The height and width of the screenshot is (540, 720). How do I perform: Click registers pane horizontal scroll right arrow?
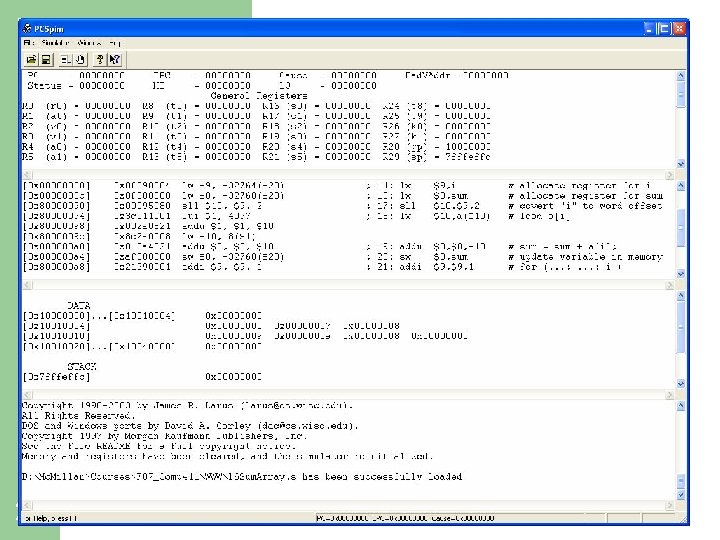click(669, 175)
